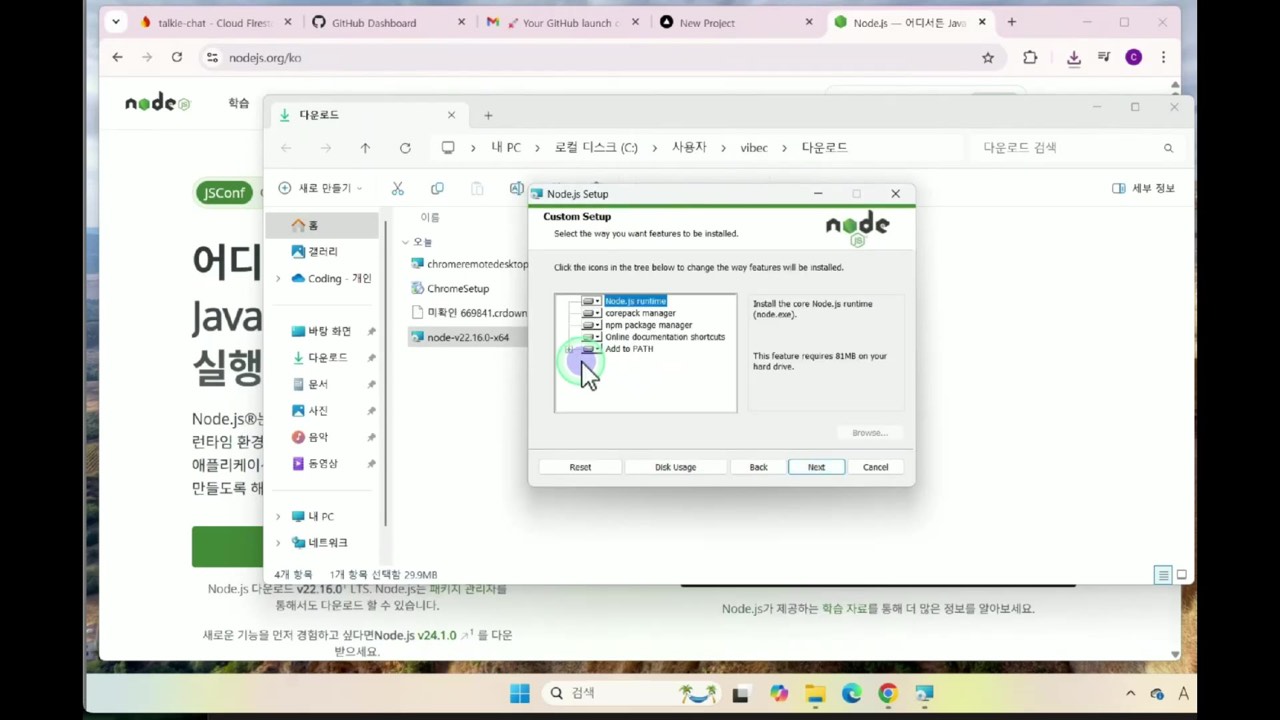This screenshot has height=720, width=1280.
Task: Open Chrome extensions puzzle icon
Action: point(1030,57)
